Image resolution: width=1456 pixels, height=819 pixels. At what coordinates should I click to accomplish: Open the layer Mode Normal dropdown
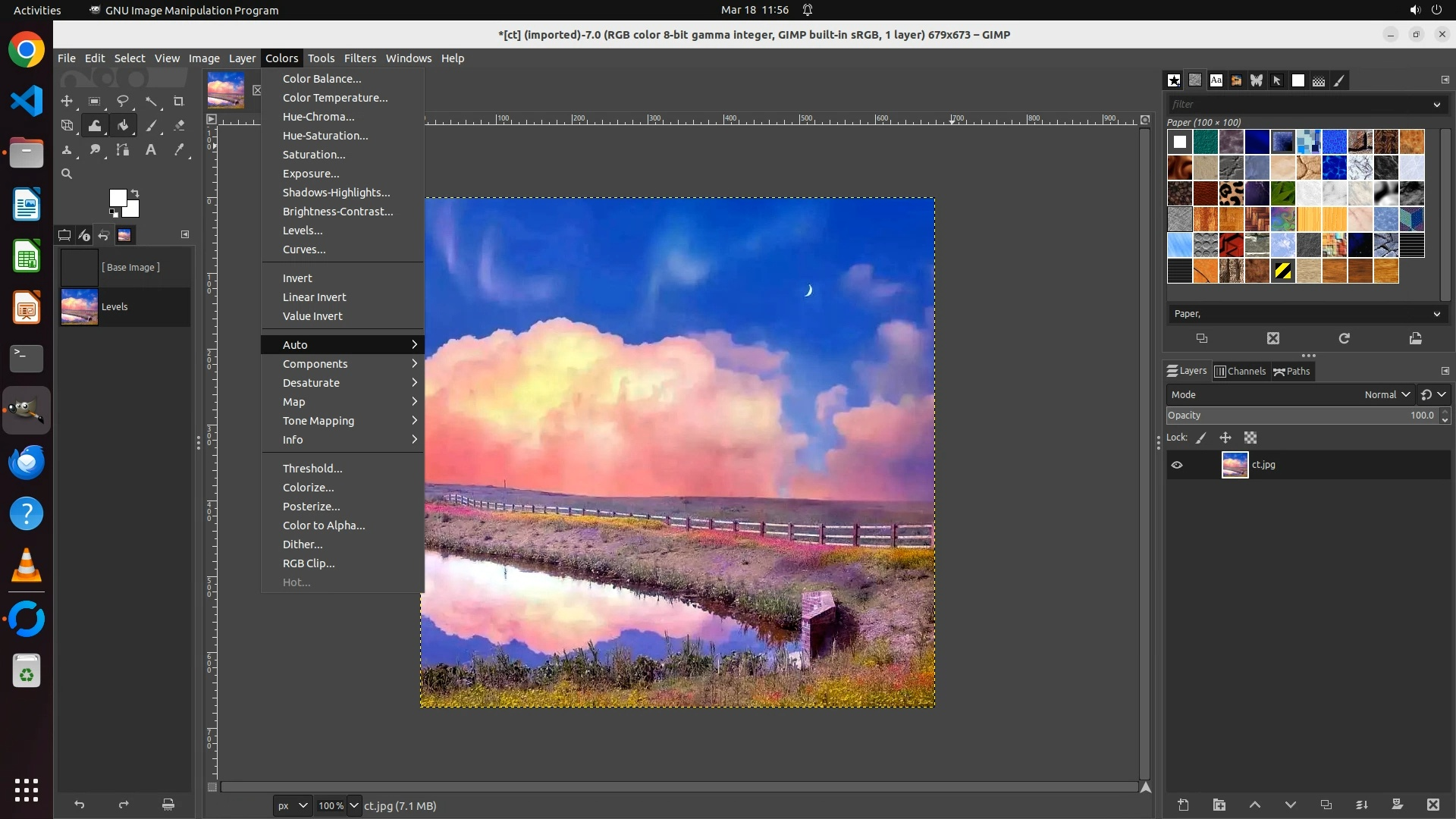coord(1386,394)
